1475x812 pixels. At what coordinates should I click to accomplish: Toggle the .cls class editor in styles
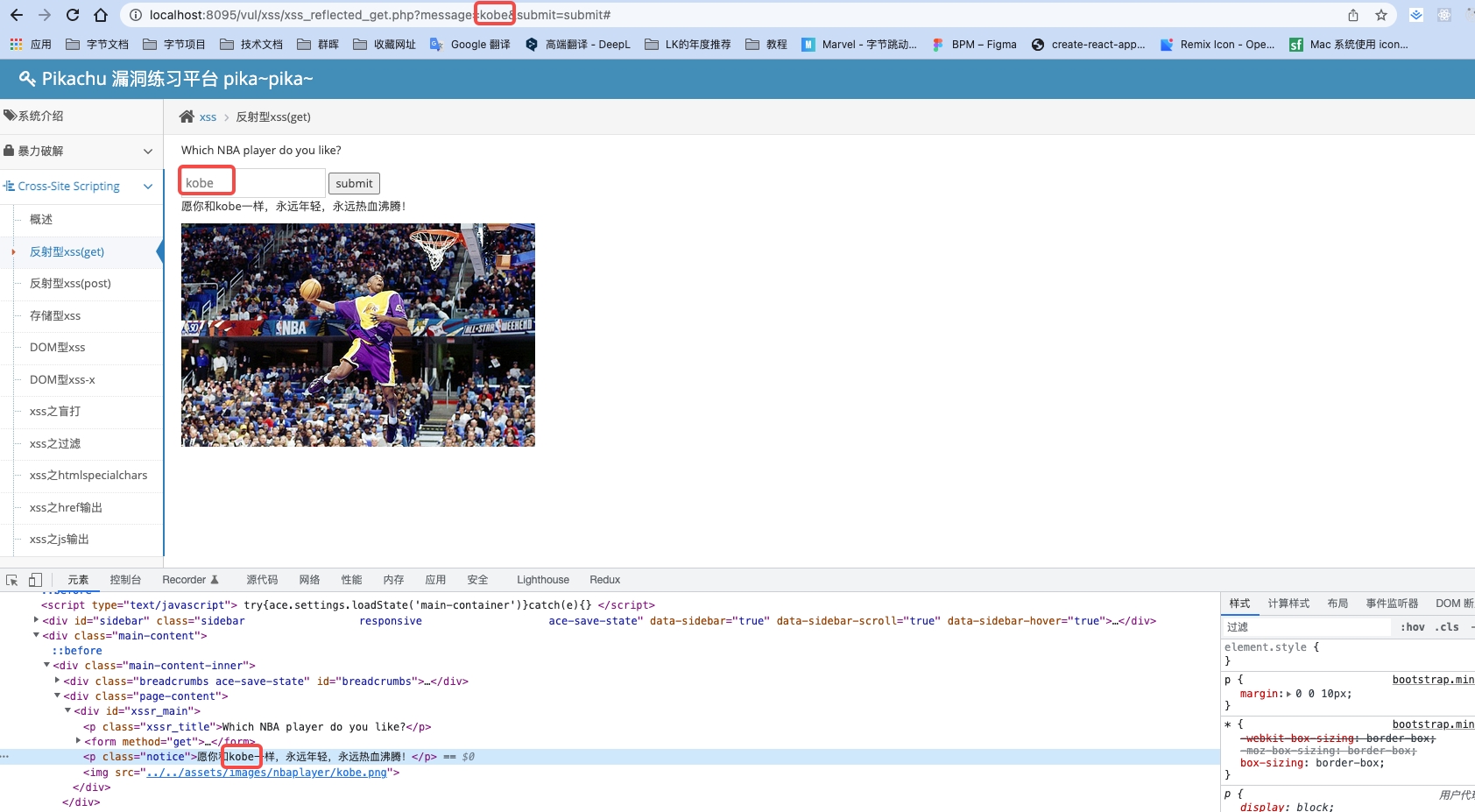1447,627
